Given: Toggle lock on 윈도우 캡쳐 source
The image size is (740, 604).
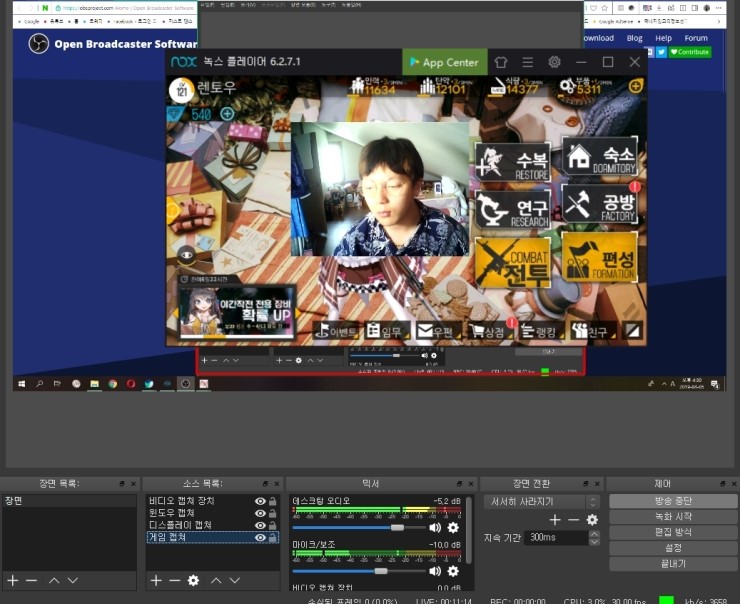Looking at the screenshot, I should tap(273, 513).
